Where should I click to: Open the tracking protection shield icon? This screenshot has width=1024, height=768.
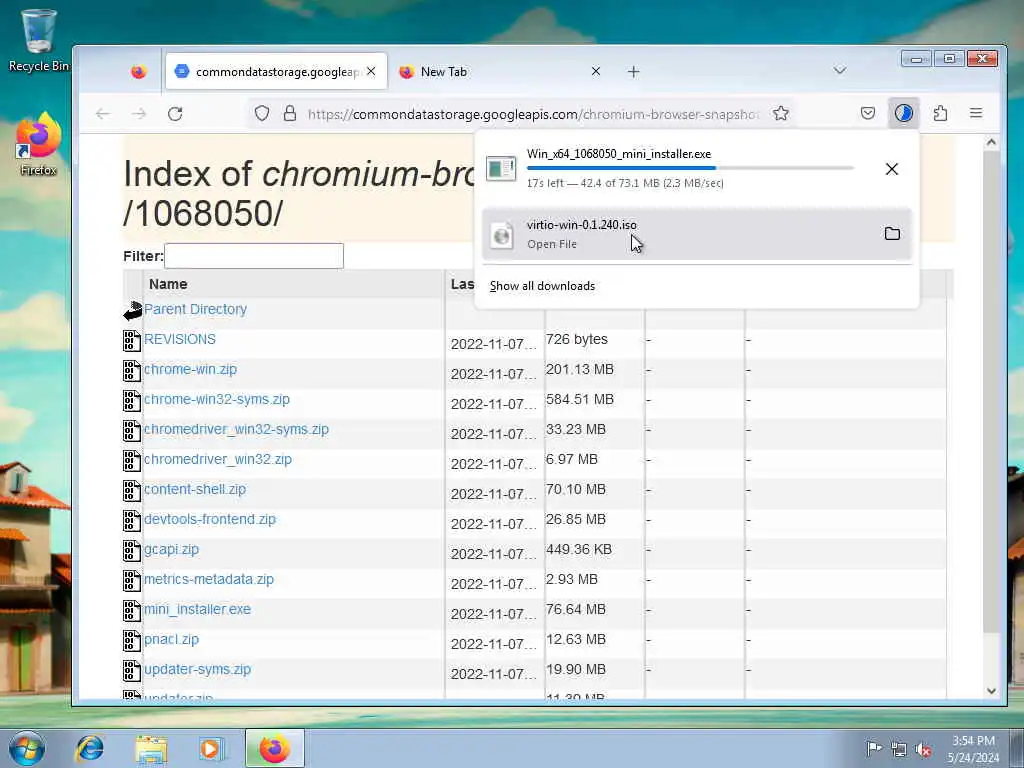262,114
